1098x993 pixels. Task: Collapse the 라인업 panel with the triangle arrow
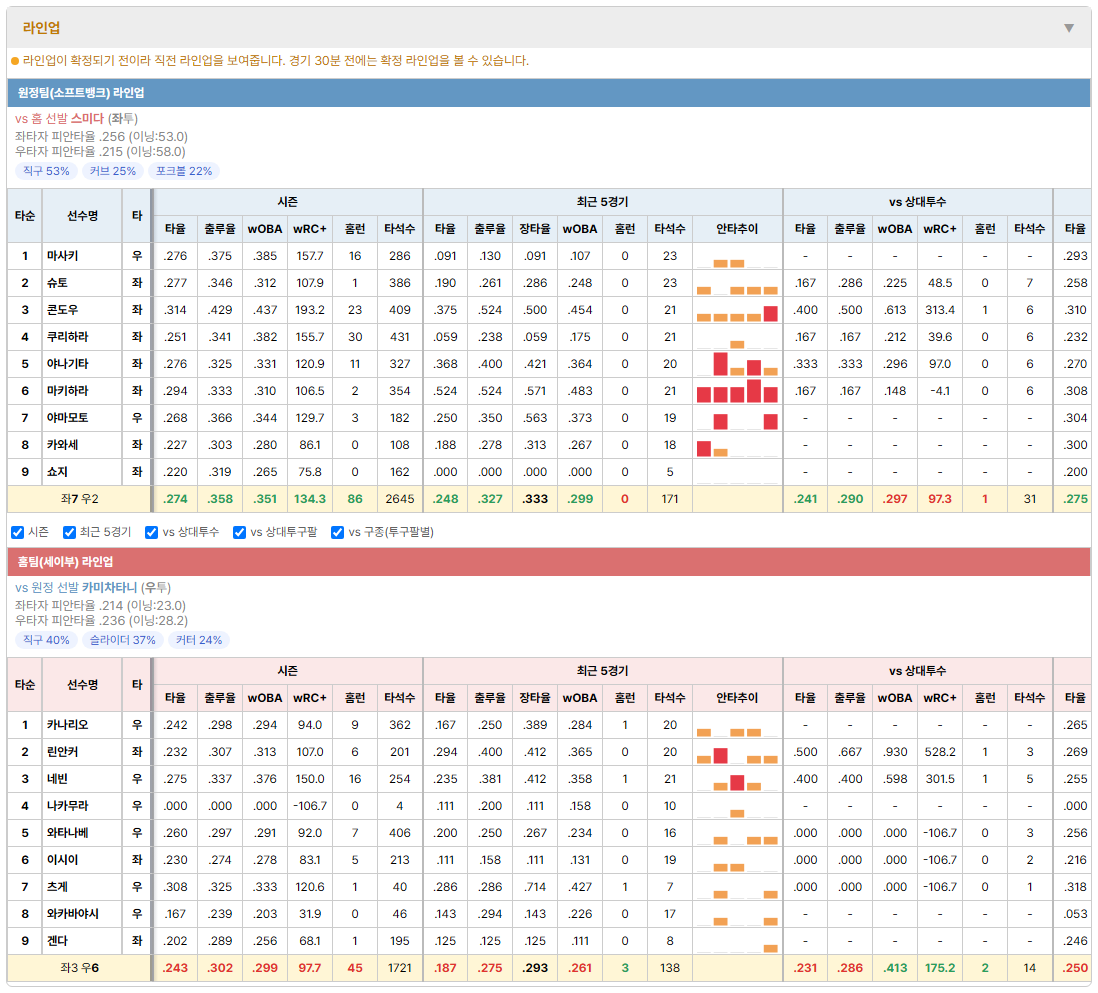pos(1069,28)
